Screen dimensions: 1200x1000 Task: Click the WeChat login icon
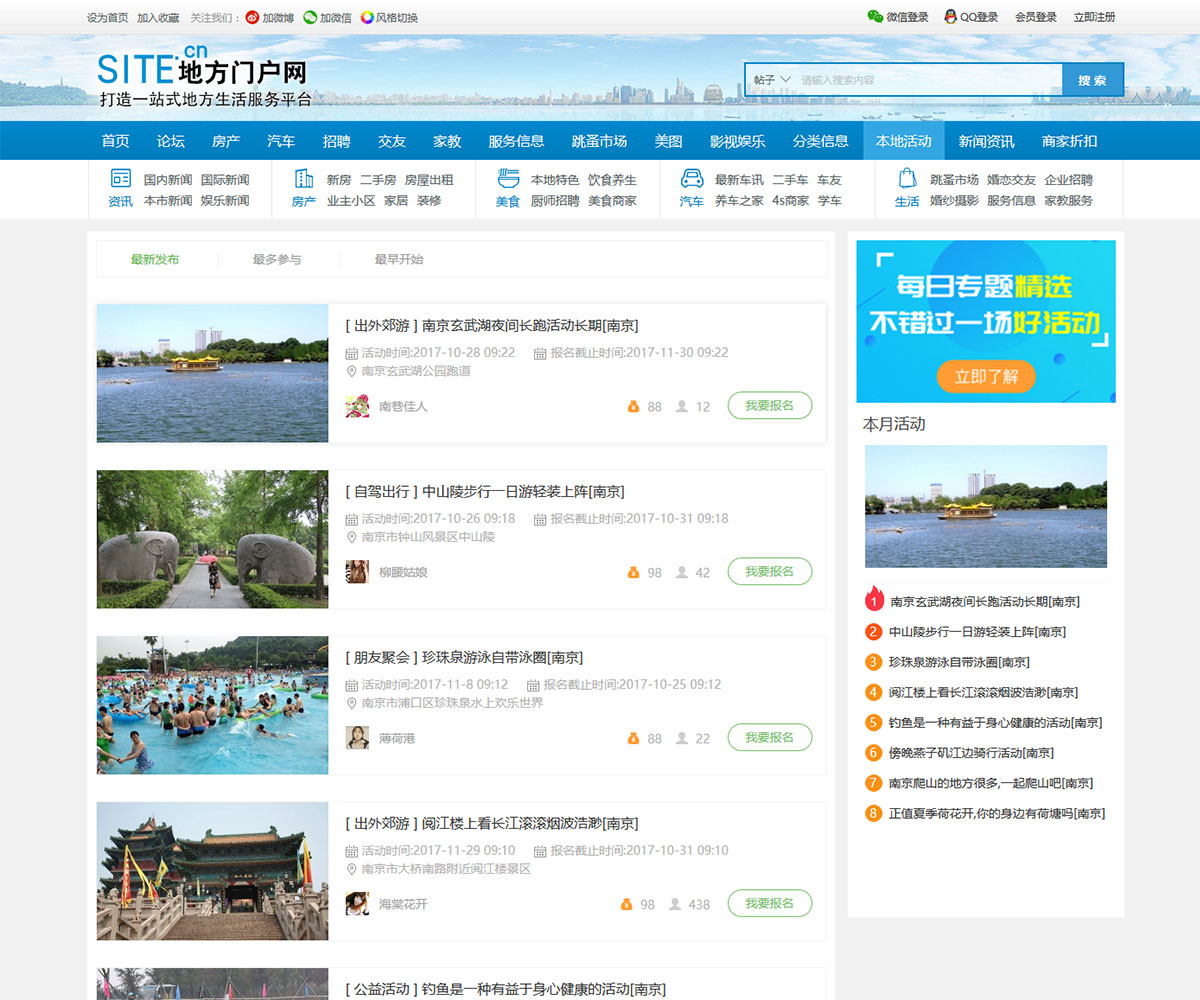tap(875, 17)
